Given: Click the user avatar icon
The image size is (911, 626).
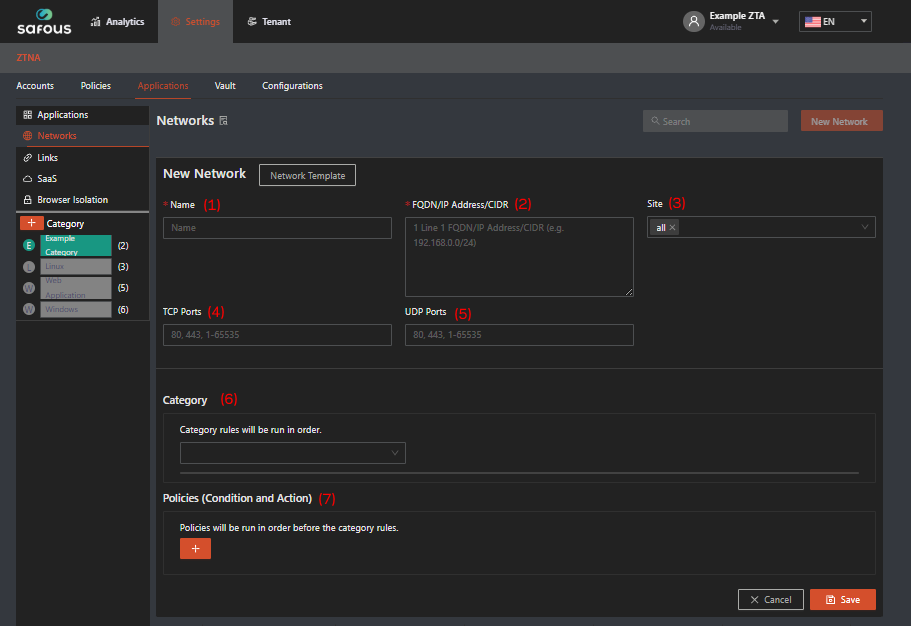Looking at the screenshot, I should 693,21.
